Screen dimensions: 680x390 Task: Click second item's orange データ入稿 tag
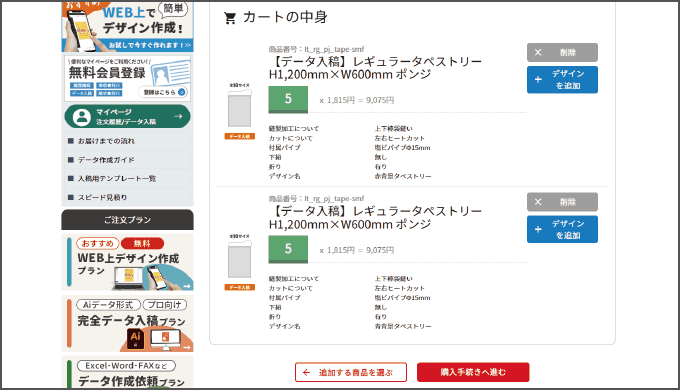click(239, 287)
